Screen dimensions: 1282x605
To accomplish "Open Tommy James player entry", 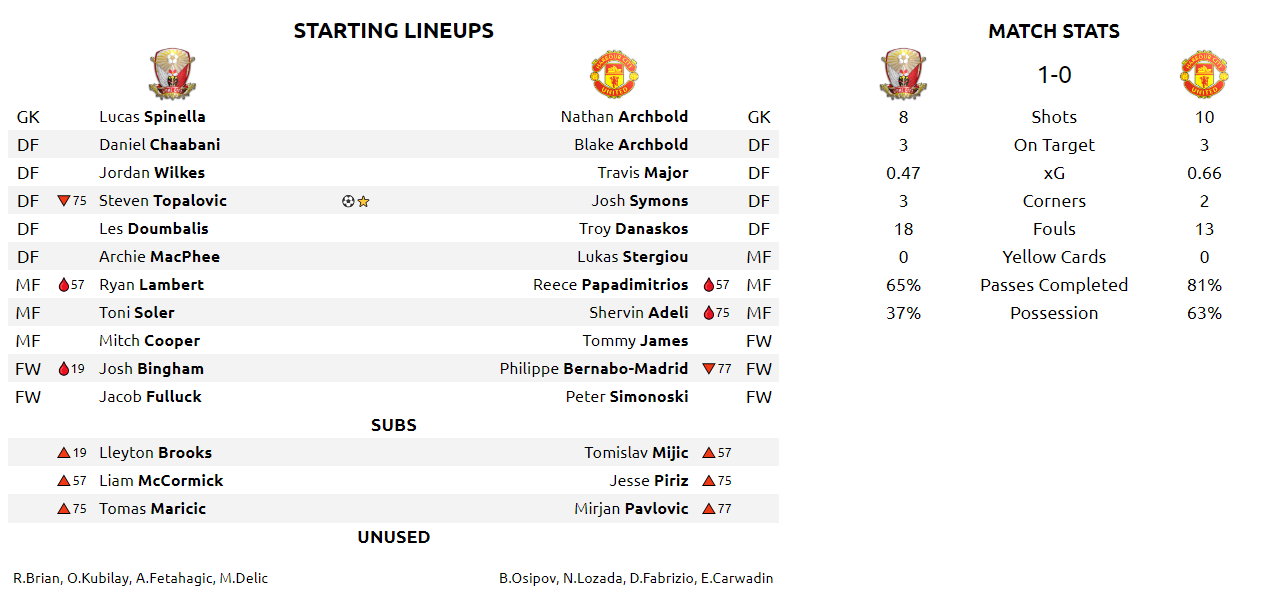I will [x=635, y=341].
